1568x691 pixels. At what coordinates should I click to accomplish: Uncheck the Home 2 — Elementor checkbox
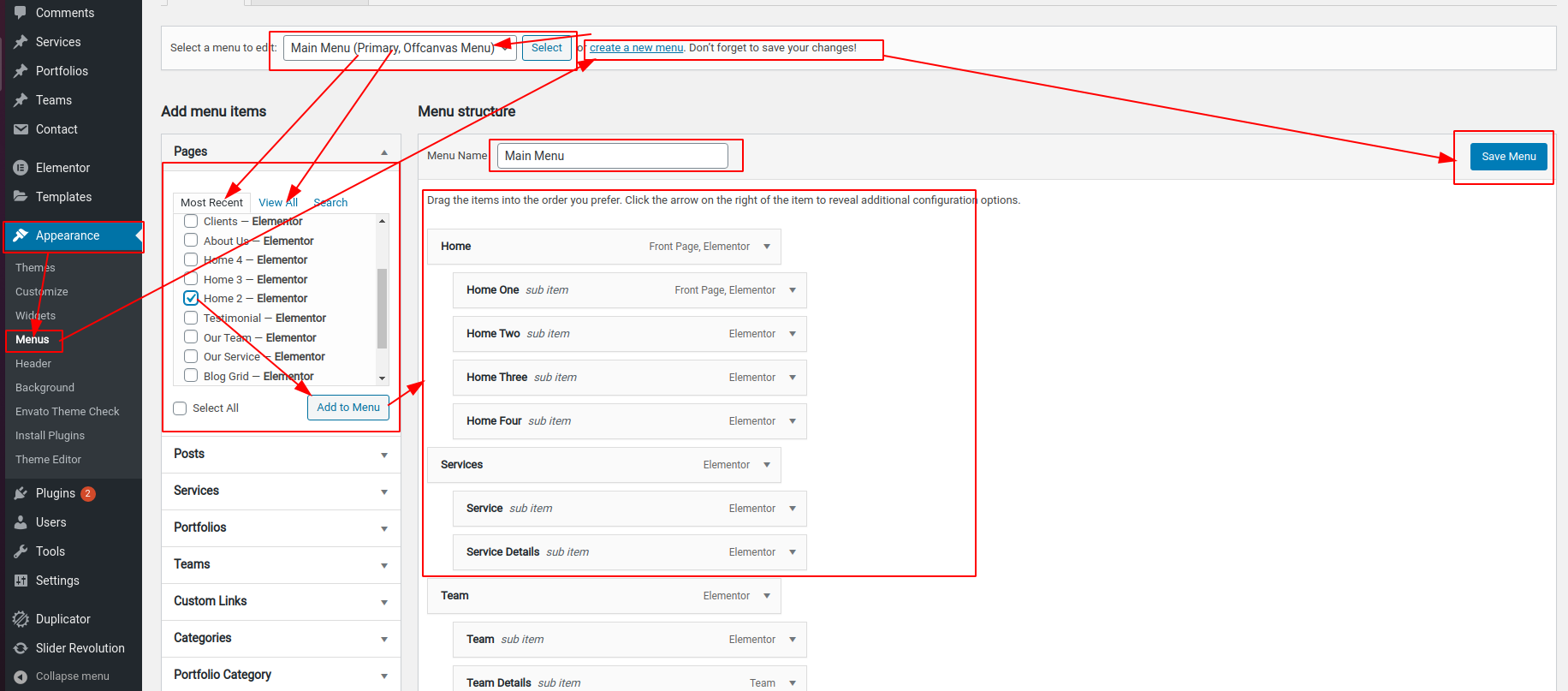click(x=191, y=298)
